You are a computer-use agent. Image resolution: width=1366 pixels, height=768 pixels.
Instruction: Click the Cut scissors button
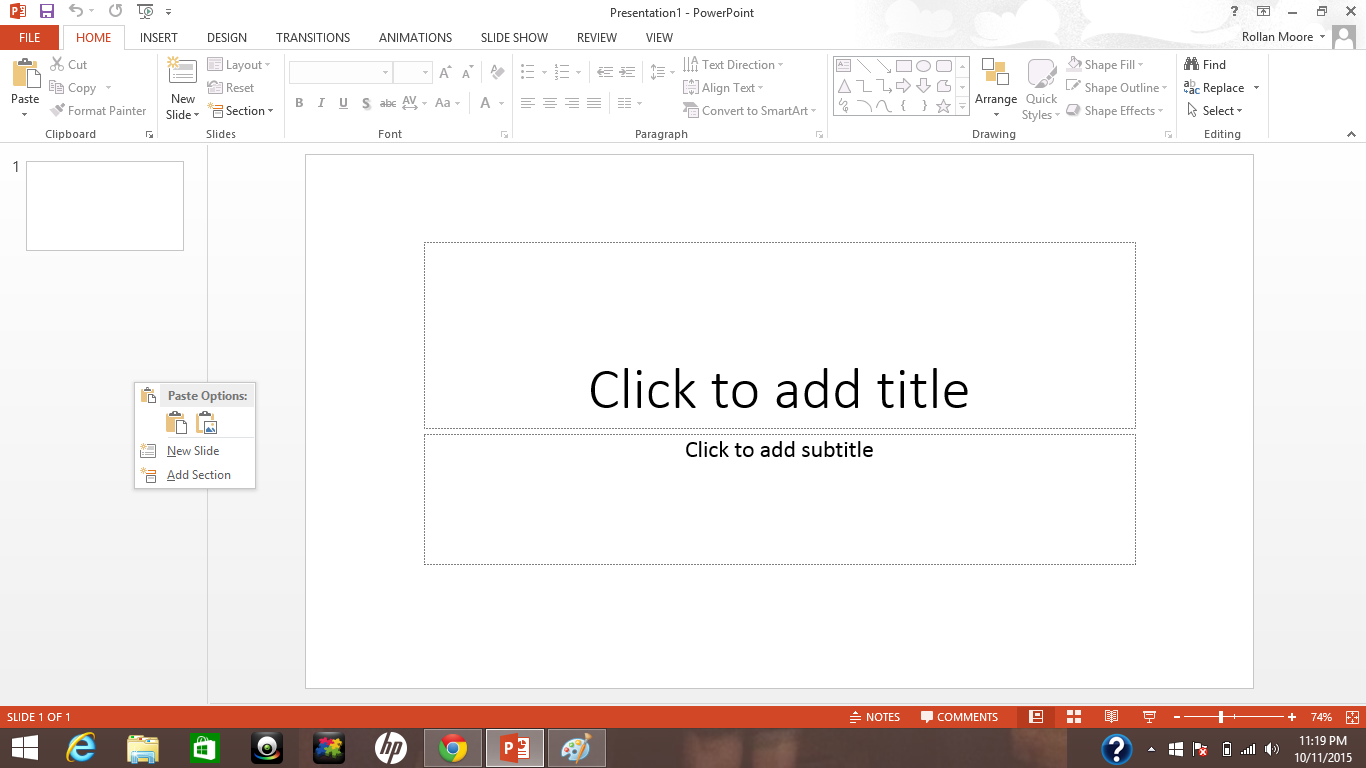click(70, 64)
